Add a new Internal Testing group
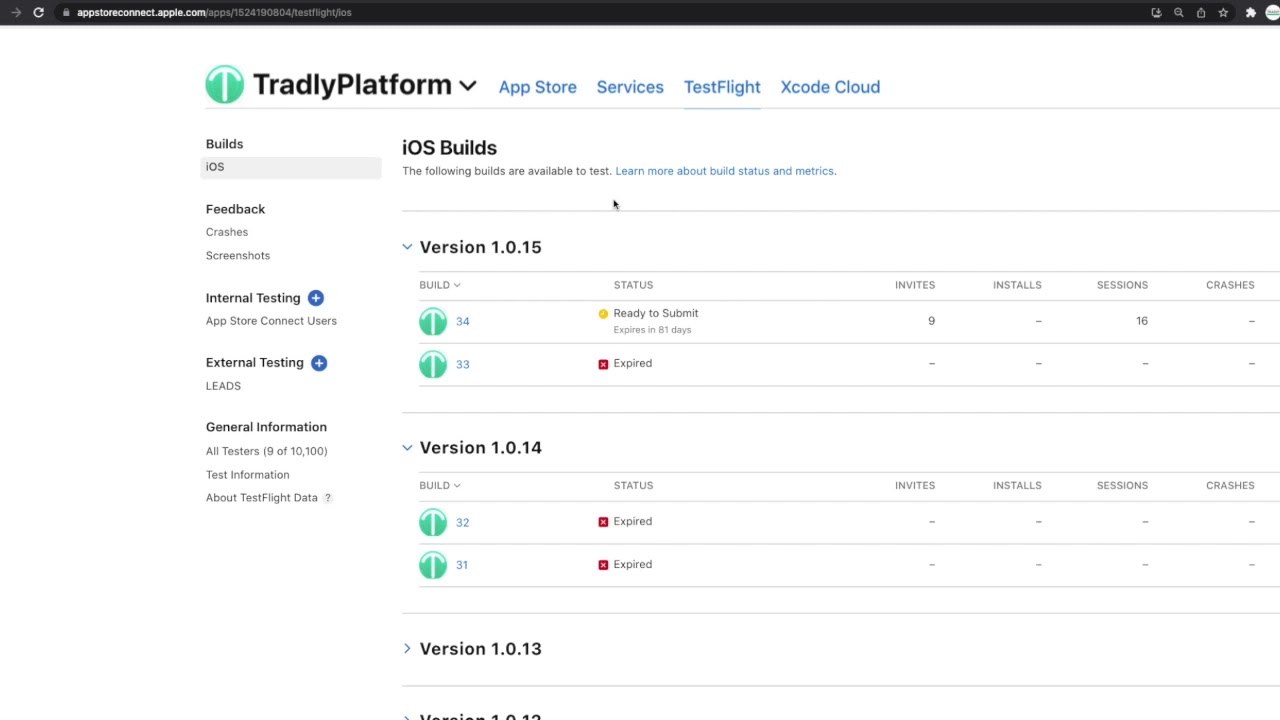 tap(316, 298)
